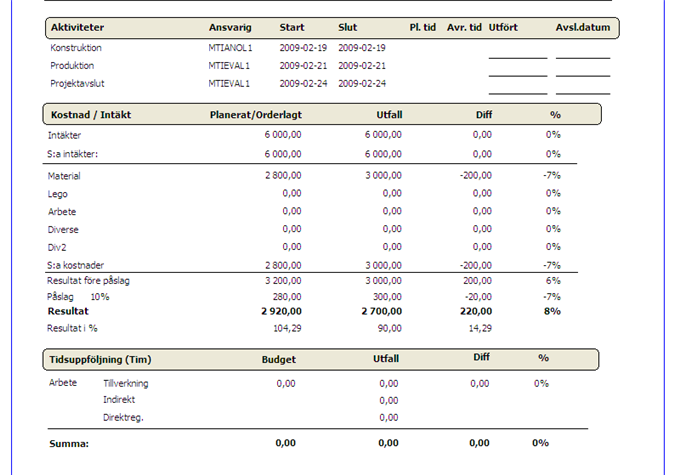
Task: Click the Resultat diff value 220,00
Action: coord(474,312)
